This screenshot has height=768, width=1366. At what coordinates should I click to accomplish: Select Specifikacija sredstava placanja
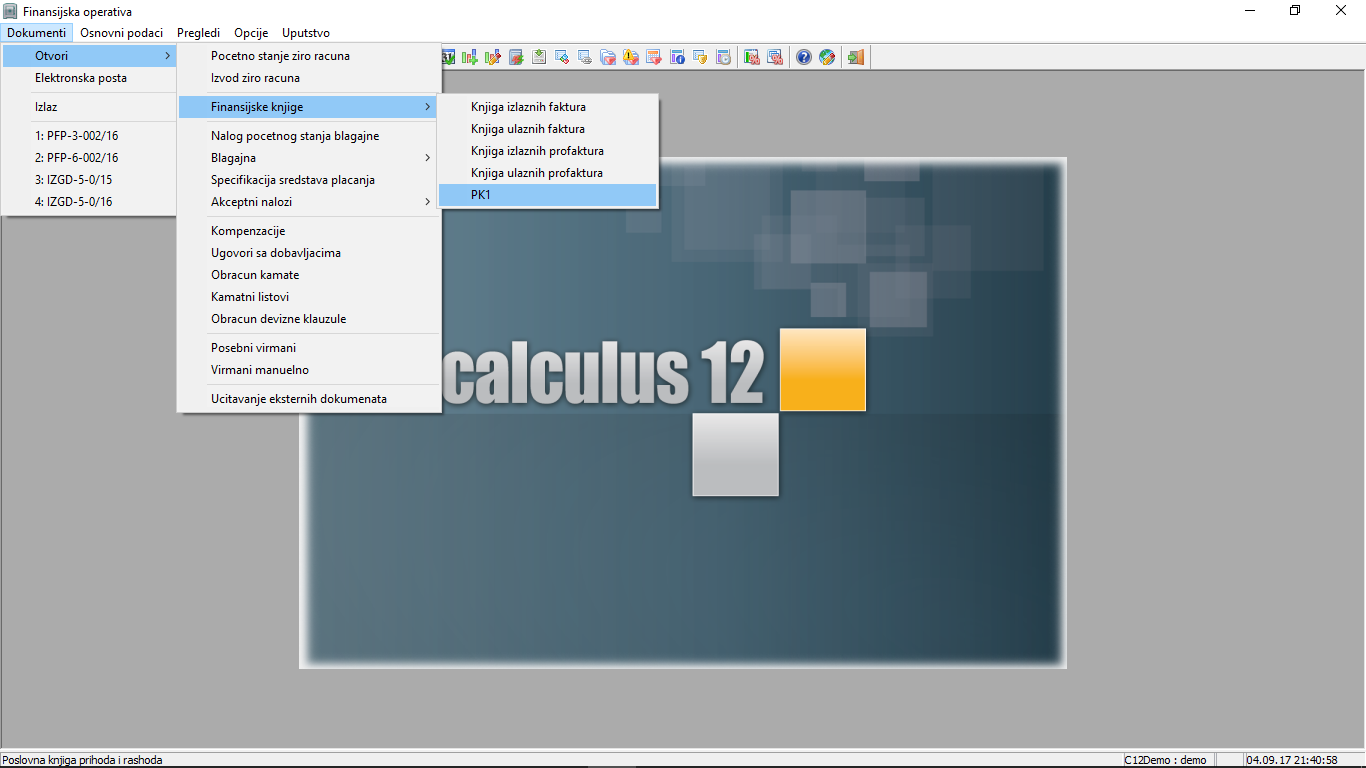(309, 180)
